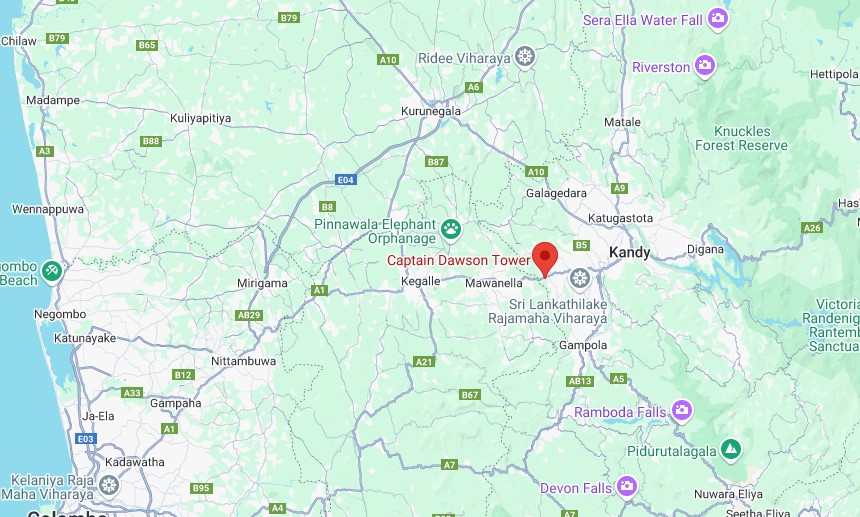The width and height of the screenshot is (860, 517).
Task: Click the Pidurutalagala mountain icon
Action: pyautogui.click(x=731, y=450)
